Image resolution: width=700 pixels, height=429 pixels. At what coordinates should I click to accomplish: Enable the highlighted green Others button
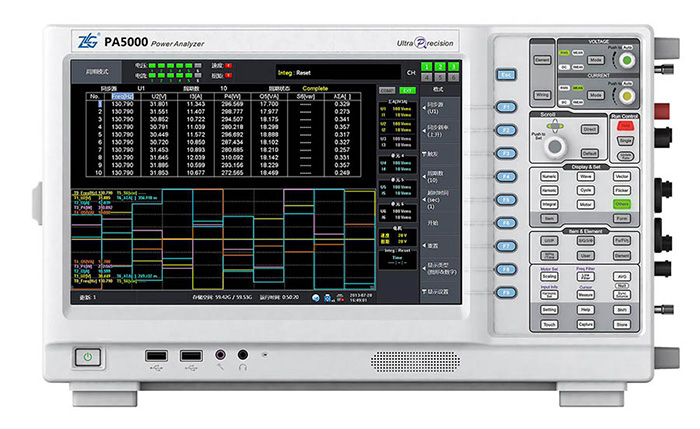coord(622,204)
